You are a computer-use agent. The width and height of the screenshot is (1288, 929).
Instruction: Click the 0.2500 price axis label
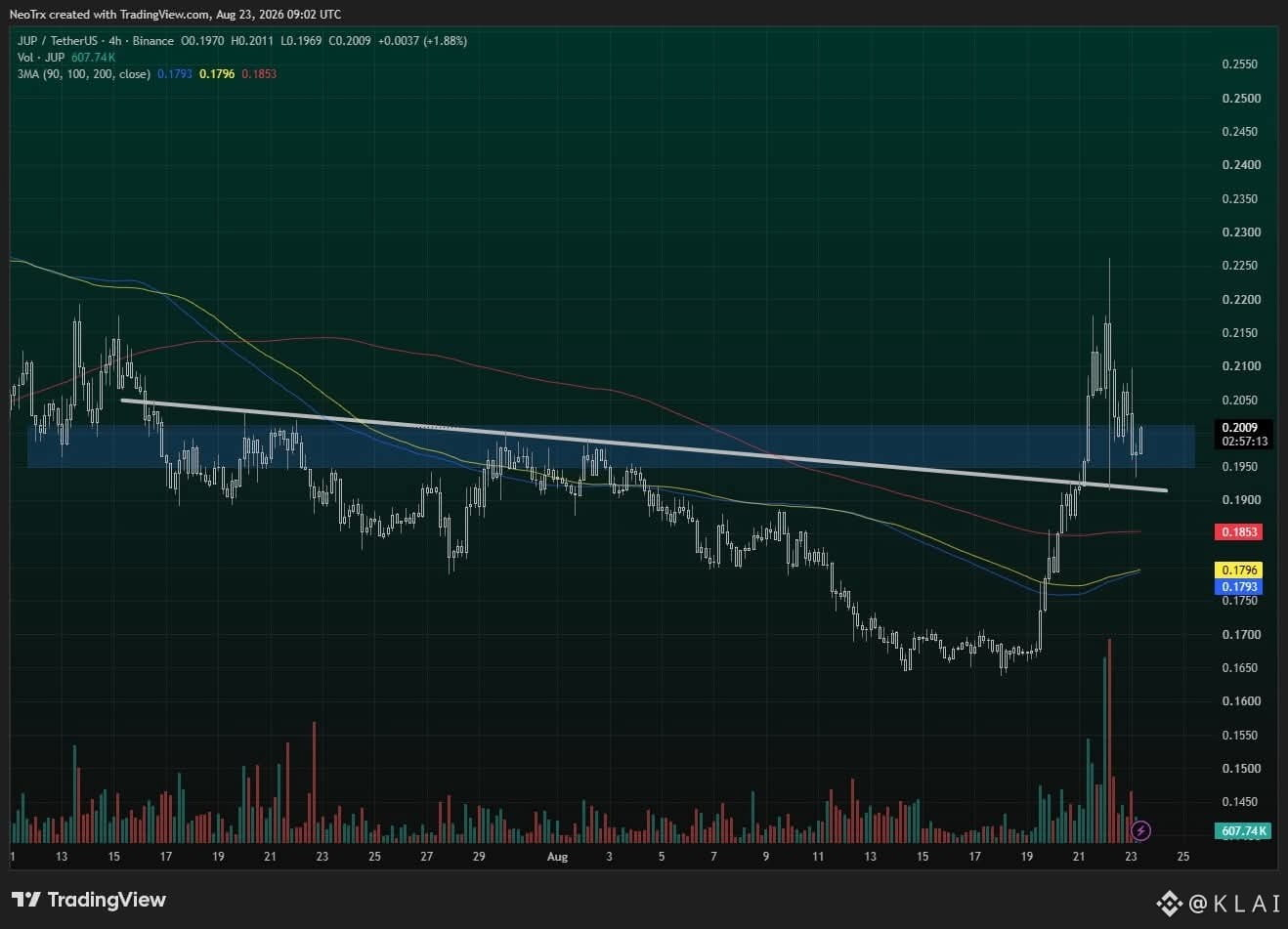pos(1240,99)
